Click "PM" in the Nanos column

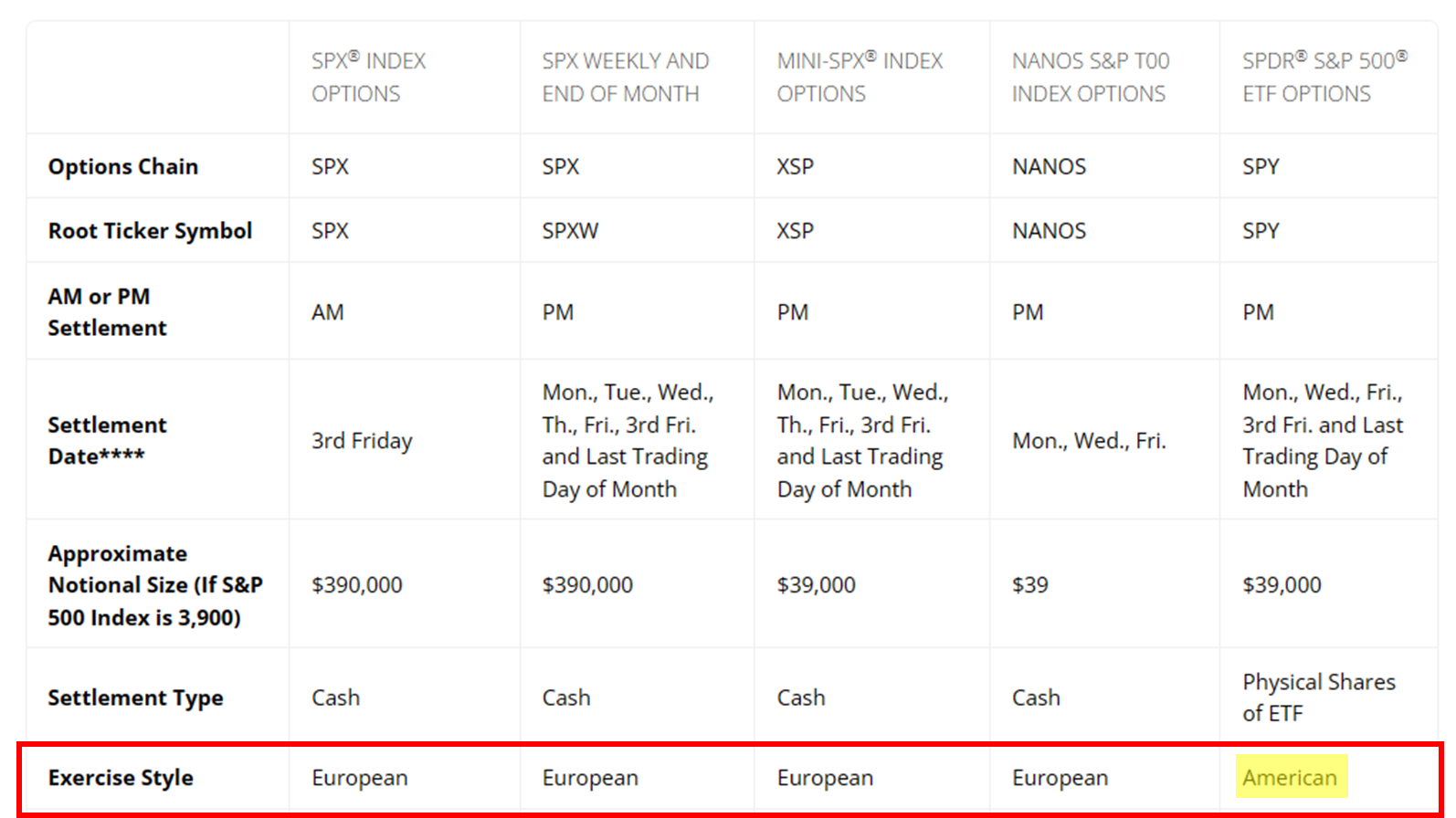pos(1028,312)
